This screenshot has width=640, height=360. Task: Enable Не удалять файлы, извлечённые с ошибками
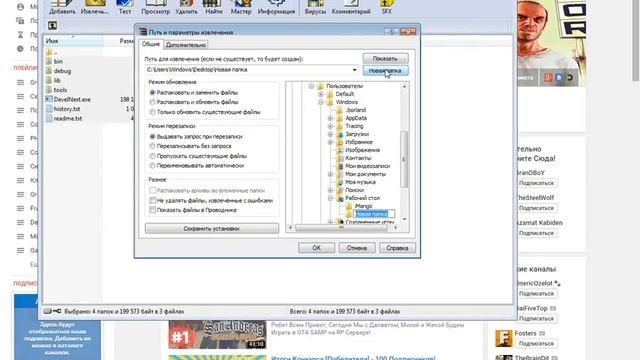[x=153, y=200]
